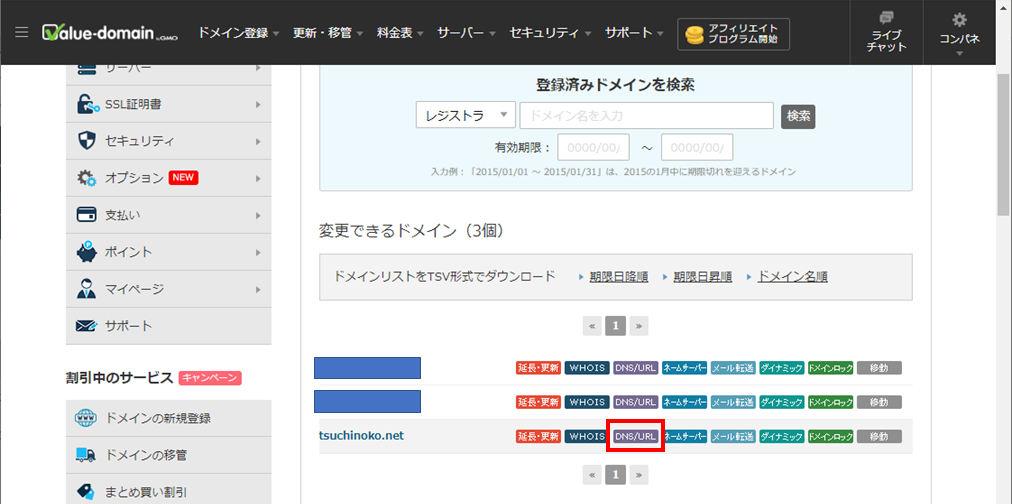This screenshot has height=504, width=1012.
Task: Click メール転送 for tsuchinoko.net
Action: tap(733, 437)
